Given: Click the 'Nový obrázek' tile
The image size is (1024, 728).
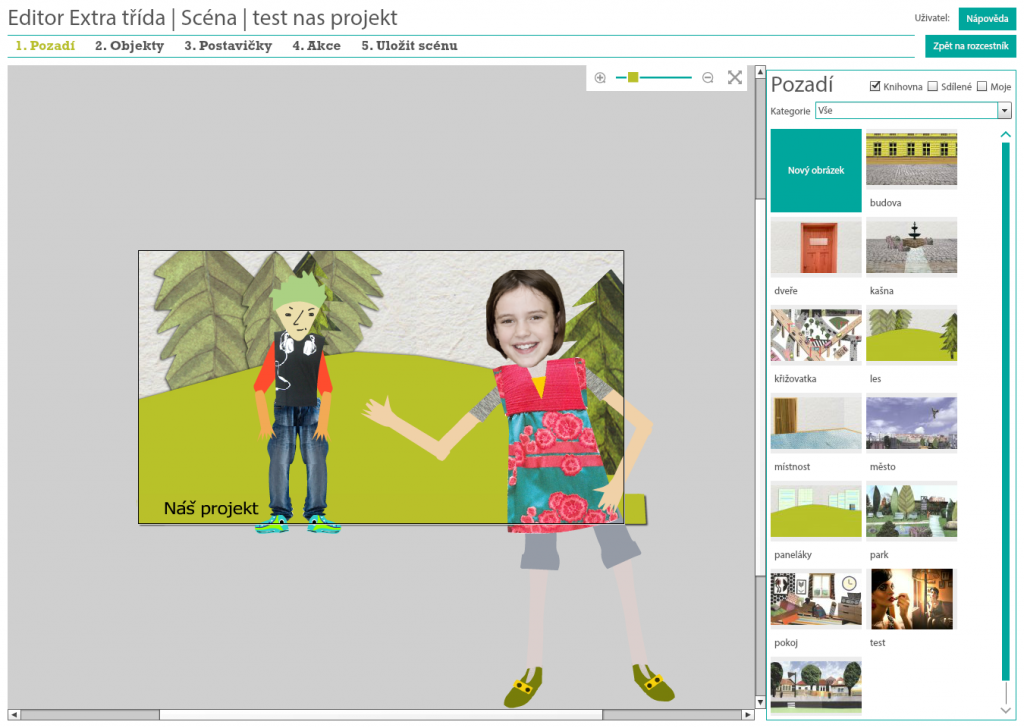Looking at the screenshot, I should click(816, 171).
